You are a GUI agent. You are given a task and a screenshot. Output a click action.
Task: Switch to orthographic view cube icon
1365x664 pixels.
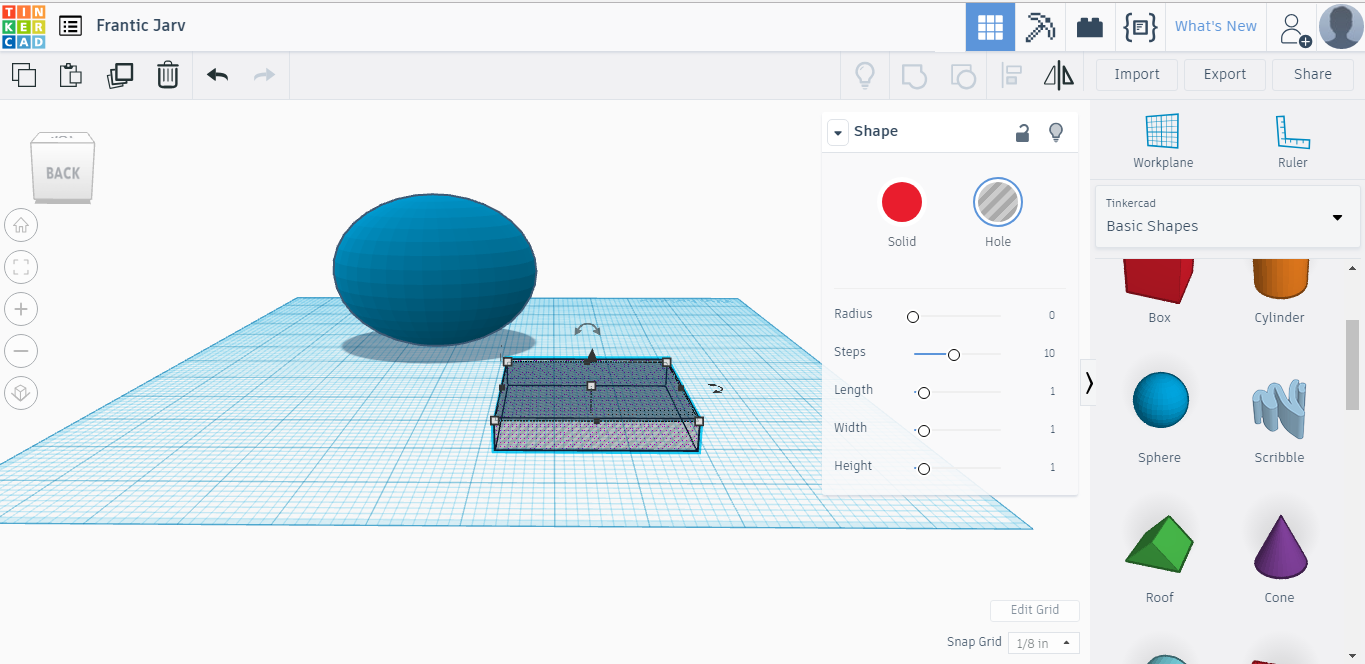click(21, 393)
